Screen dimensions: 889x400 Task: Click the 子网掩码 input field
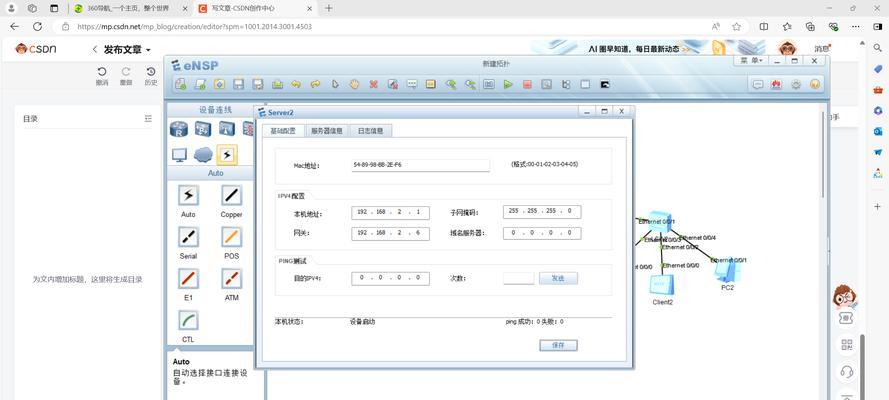pos(542,211)
